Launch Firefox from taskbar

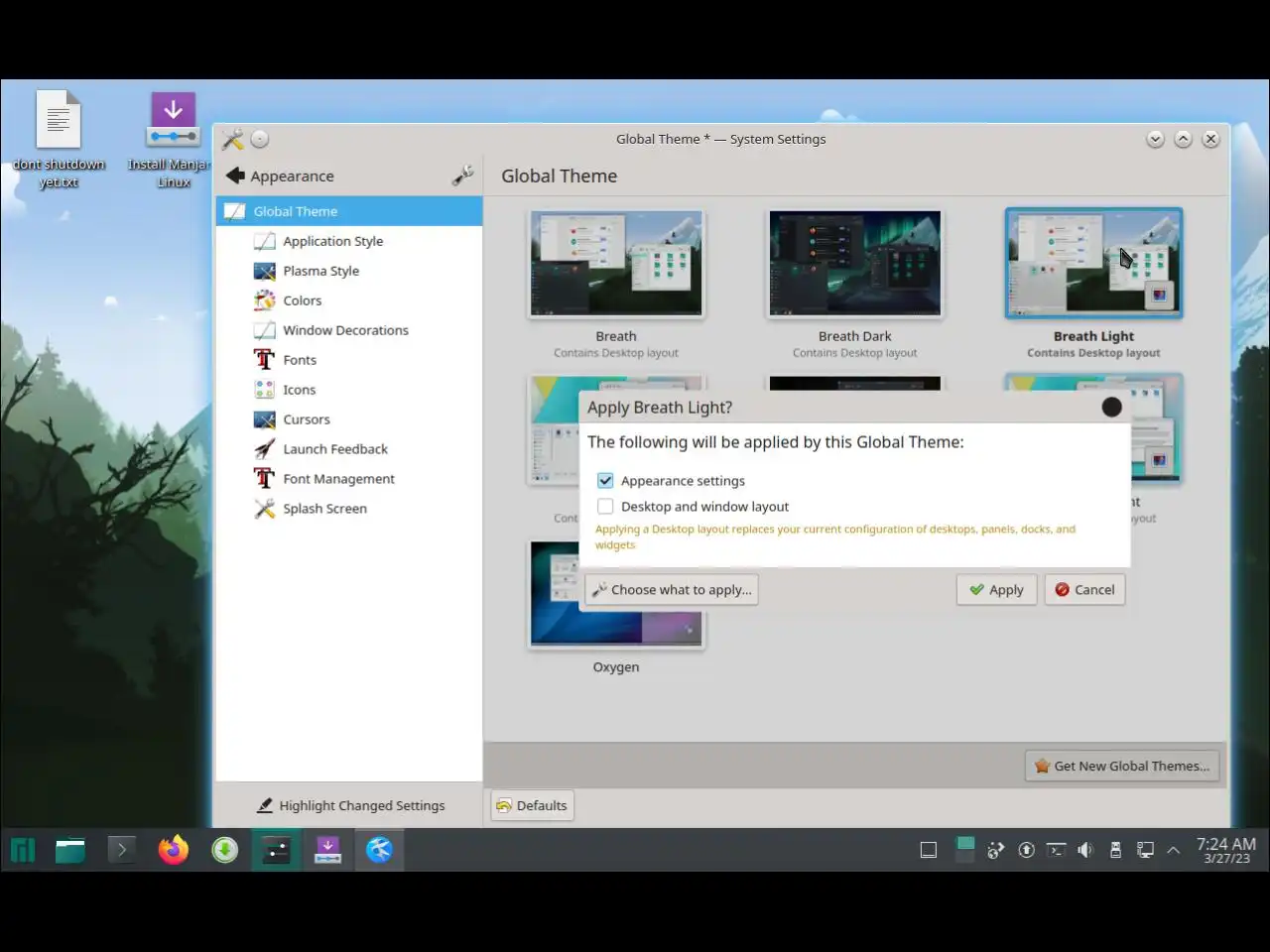pyautogui.click(x=174, y=850)
